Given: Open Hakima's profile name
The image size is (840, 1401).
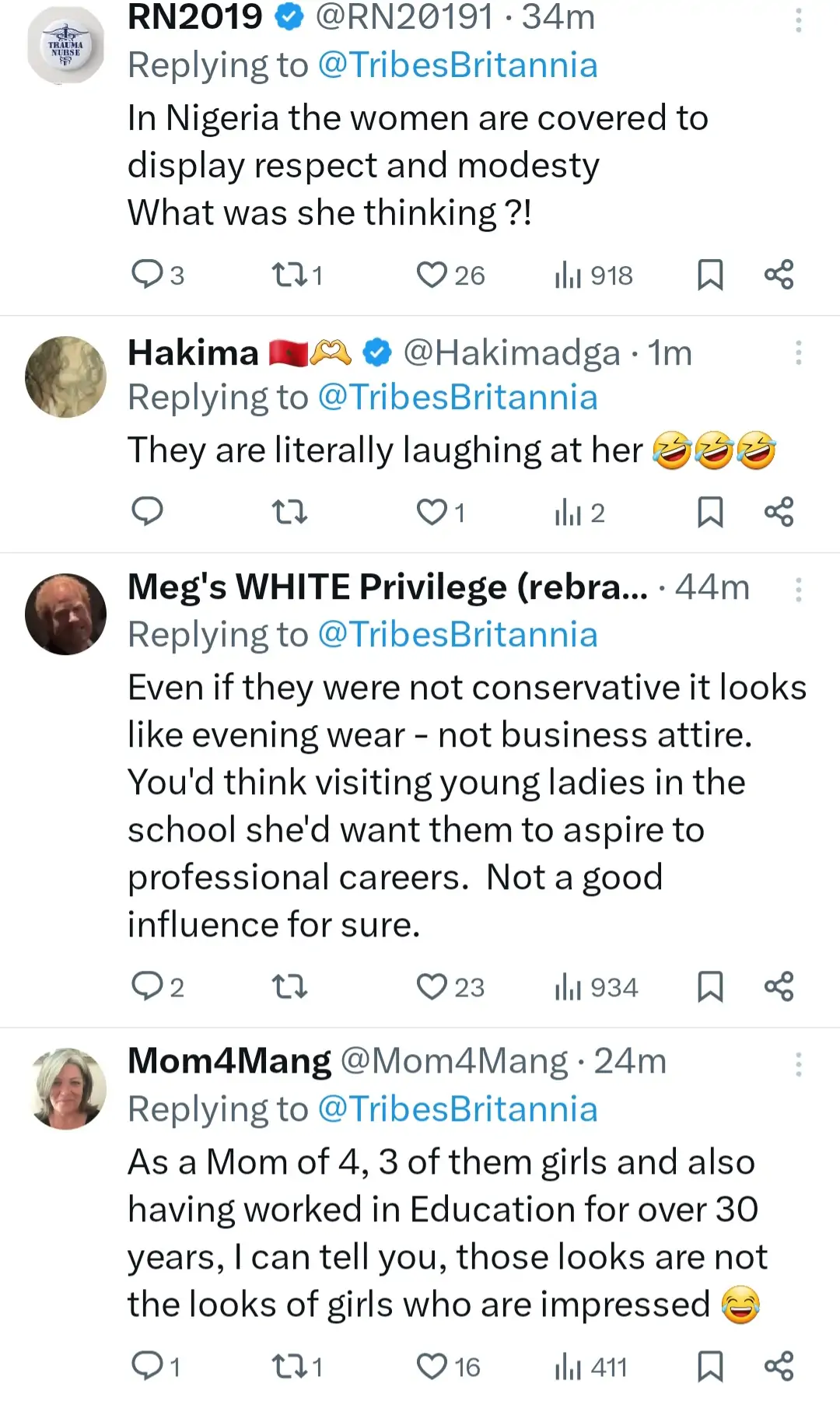Looking at the screenshot, I should pyautogui.click(x=193, y=353).
